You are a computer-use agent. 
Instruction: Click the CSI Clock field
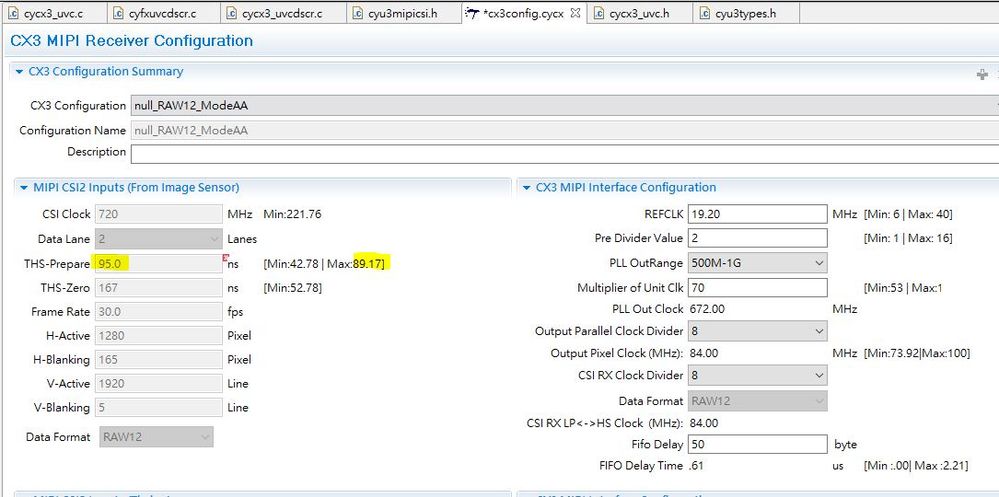tap(159, 214)
